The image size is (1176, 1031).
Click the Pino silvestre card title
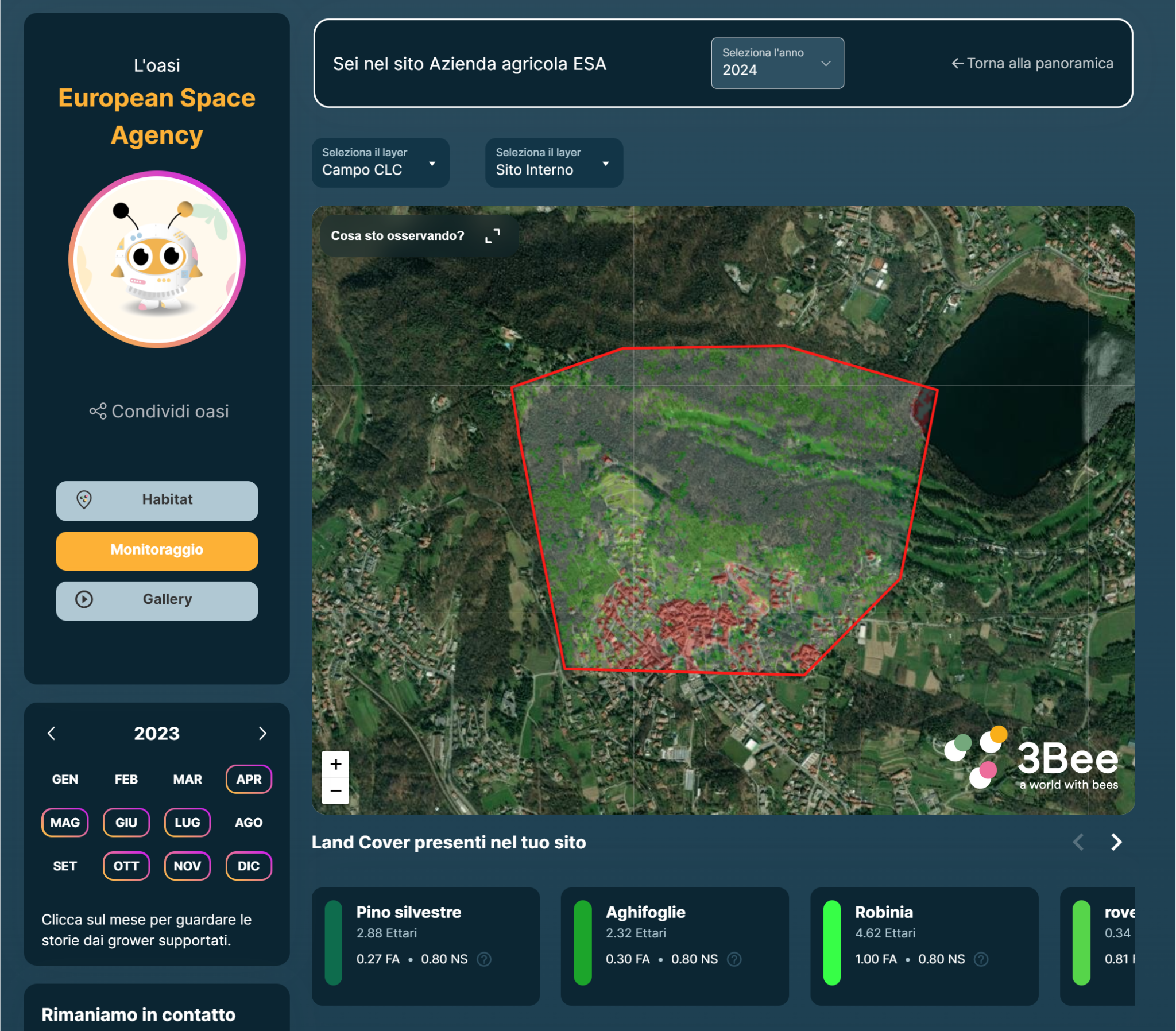point(409,913)
